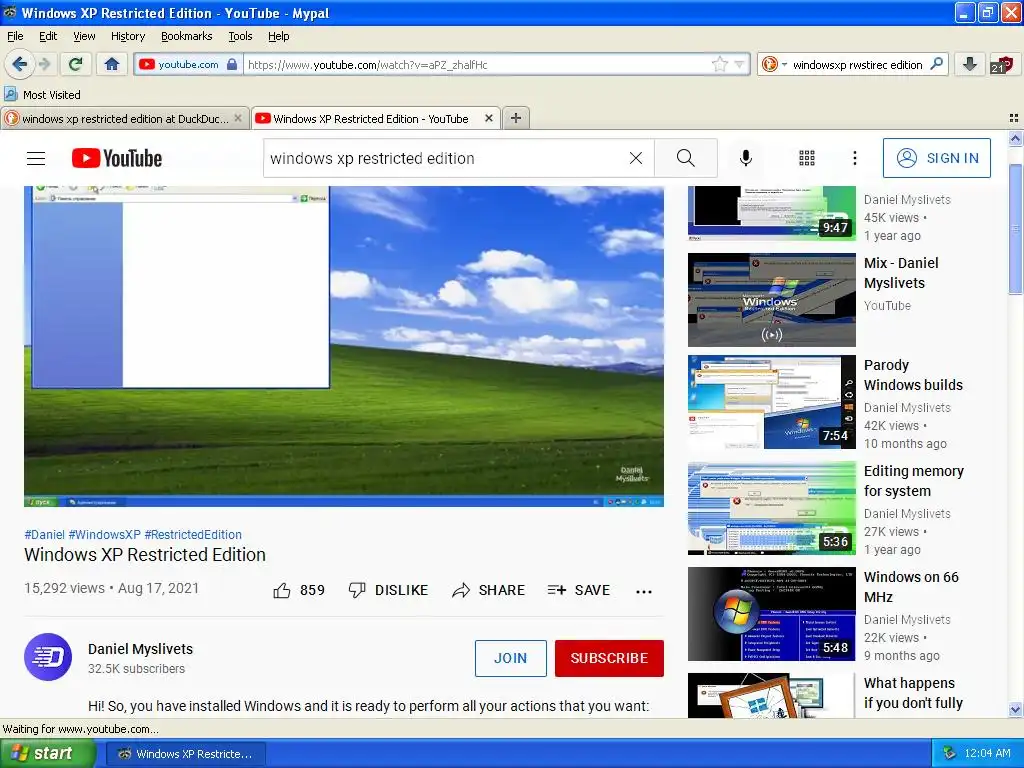Click the SIGN IN button

936,158
